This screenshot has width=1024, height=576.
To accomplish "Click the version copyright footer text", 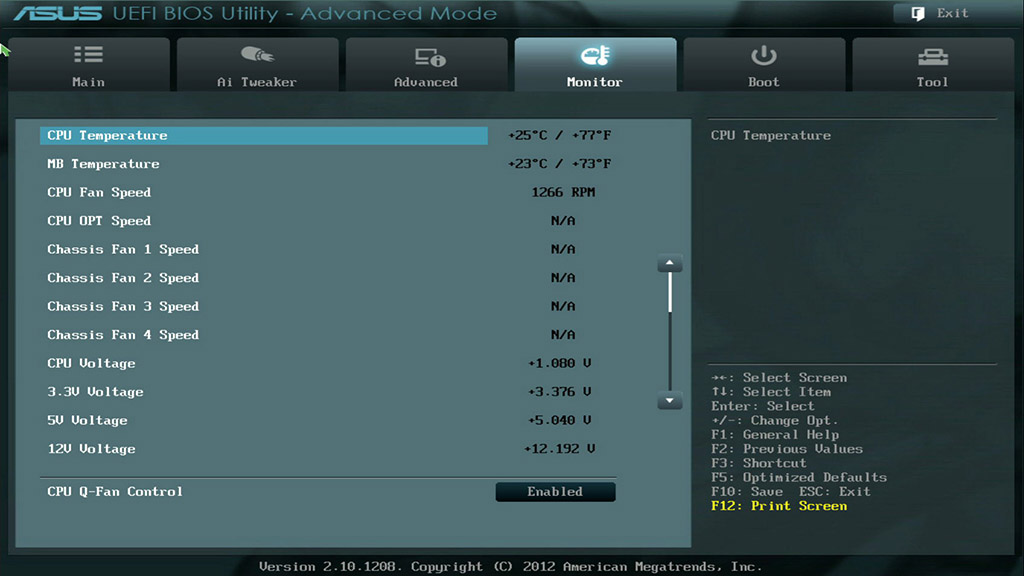I will tap(511, 566).
